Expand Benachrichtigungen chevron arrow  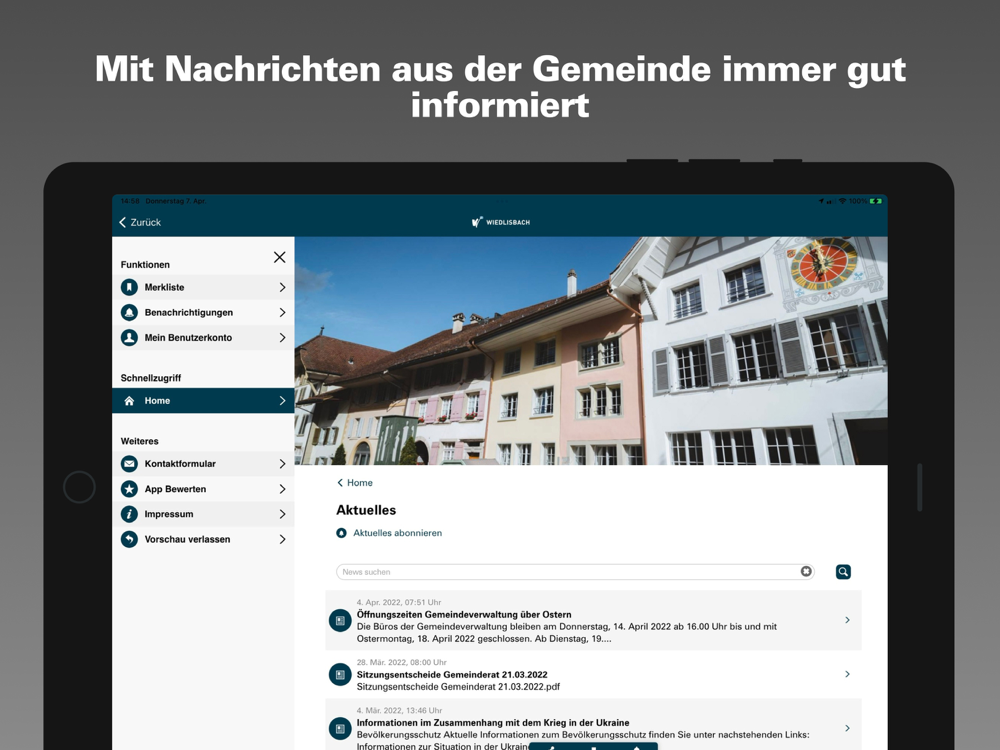click(x=283, y=312)
